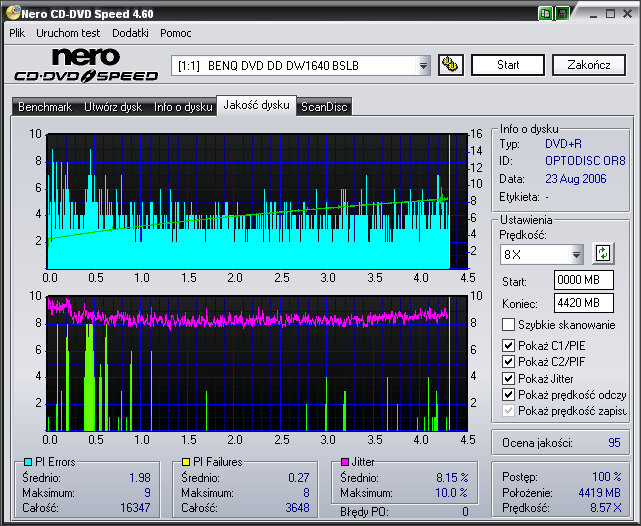
Task: Click the Koniec field showing 4420 MB
Action: [x=584, y=303]
